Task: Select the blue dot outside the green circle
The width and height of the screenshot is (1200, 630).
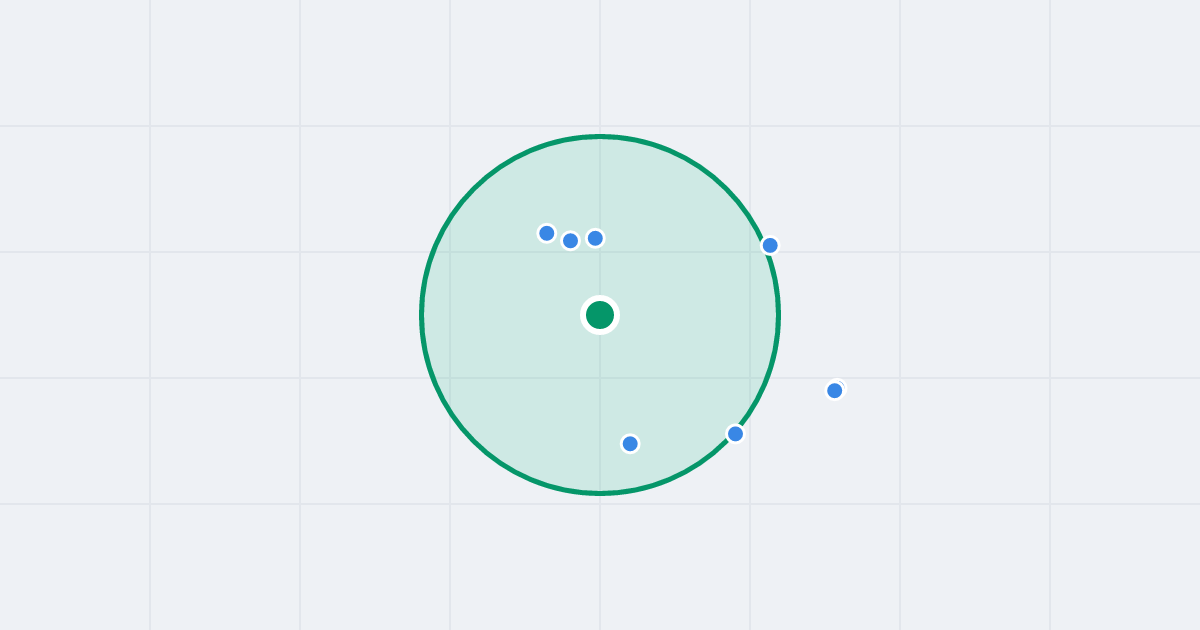Action: point(835,390)
